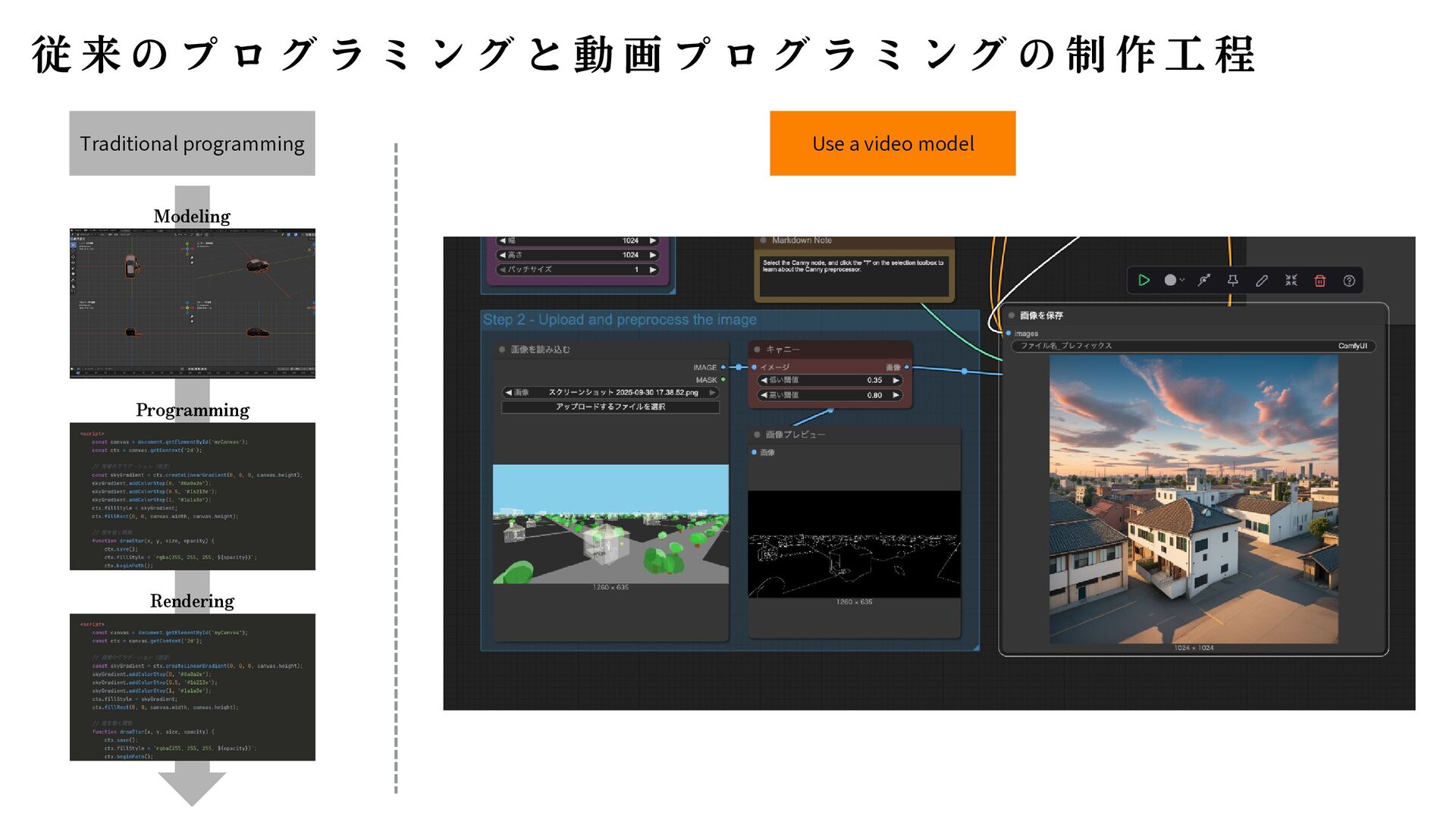
Task: Click the generated sunset town output image
Action: tap(1194, 499)
